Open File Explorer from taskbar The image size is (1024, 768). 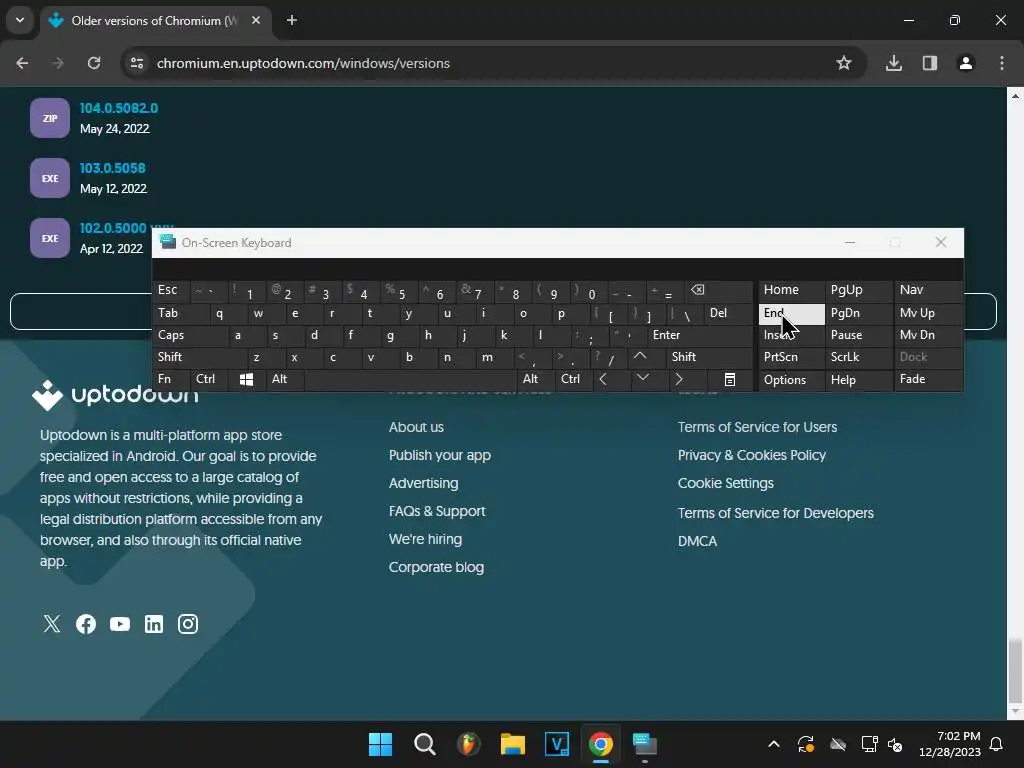[x=513, y=744]
